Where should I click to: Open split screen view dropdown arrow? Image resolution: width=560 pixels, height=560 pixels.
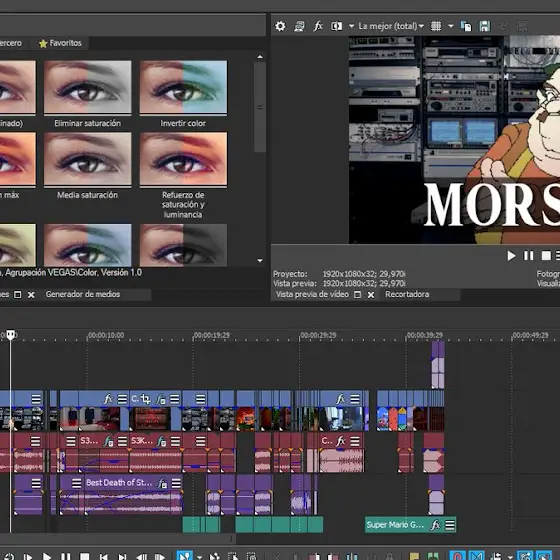coord(351,26)
